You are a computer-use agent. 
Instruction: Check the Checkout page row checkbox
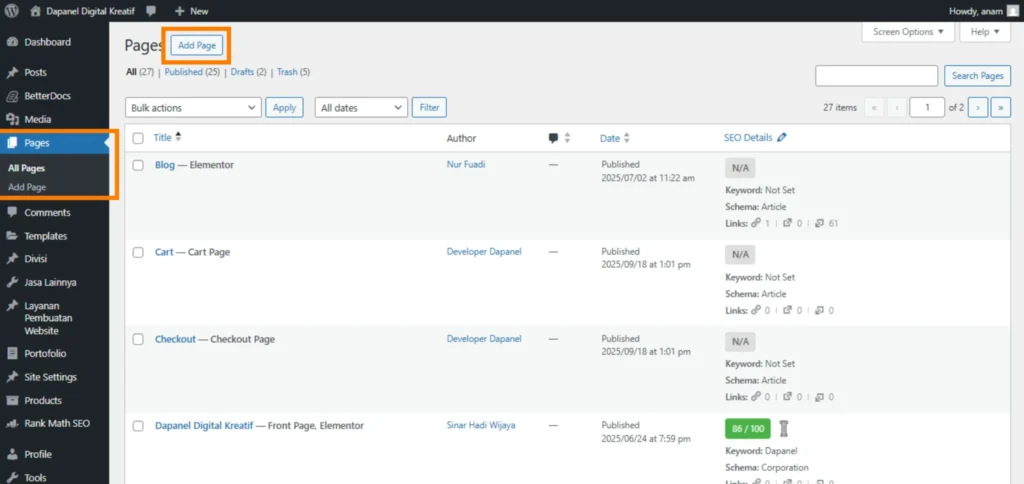click(x=138, y=339)
